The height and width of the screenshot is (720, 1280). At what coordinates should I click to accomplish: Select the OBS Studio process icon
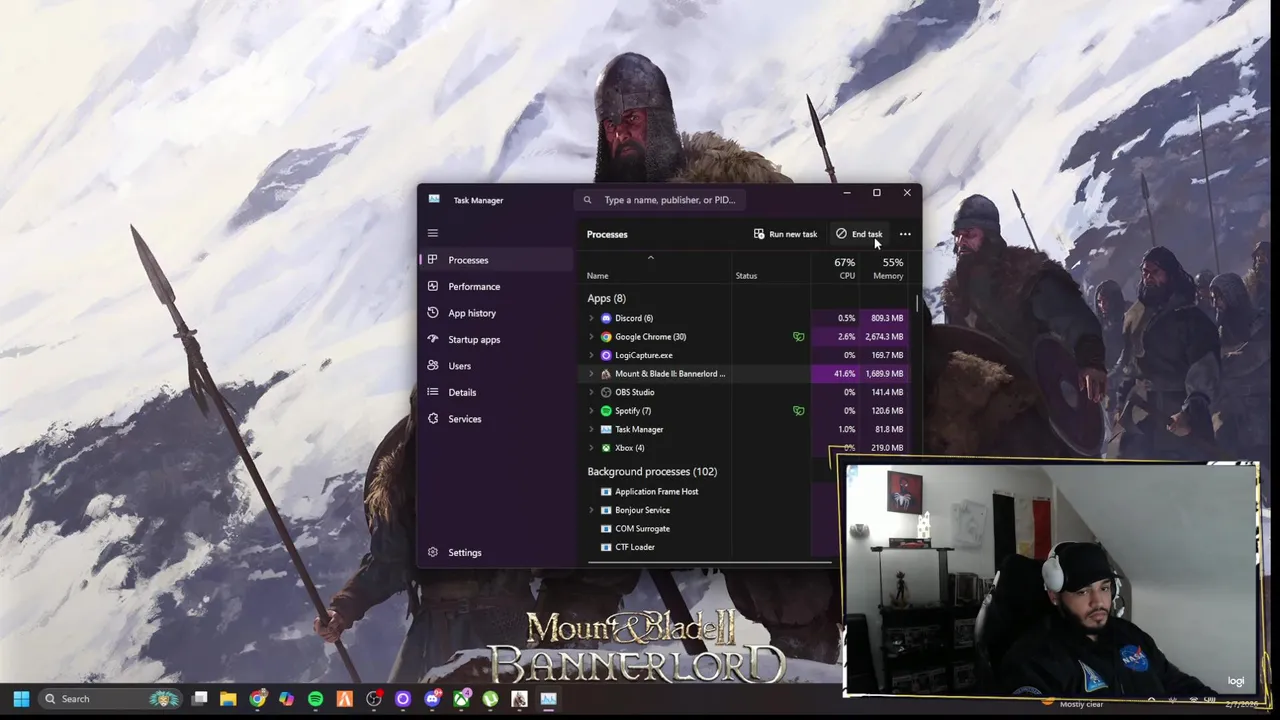606,392
